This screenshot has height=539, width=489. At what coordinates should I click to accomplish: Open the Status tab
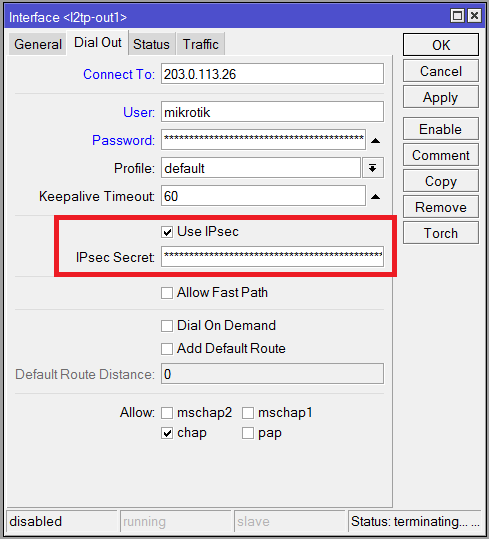click(152, 44)
